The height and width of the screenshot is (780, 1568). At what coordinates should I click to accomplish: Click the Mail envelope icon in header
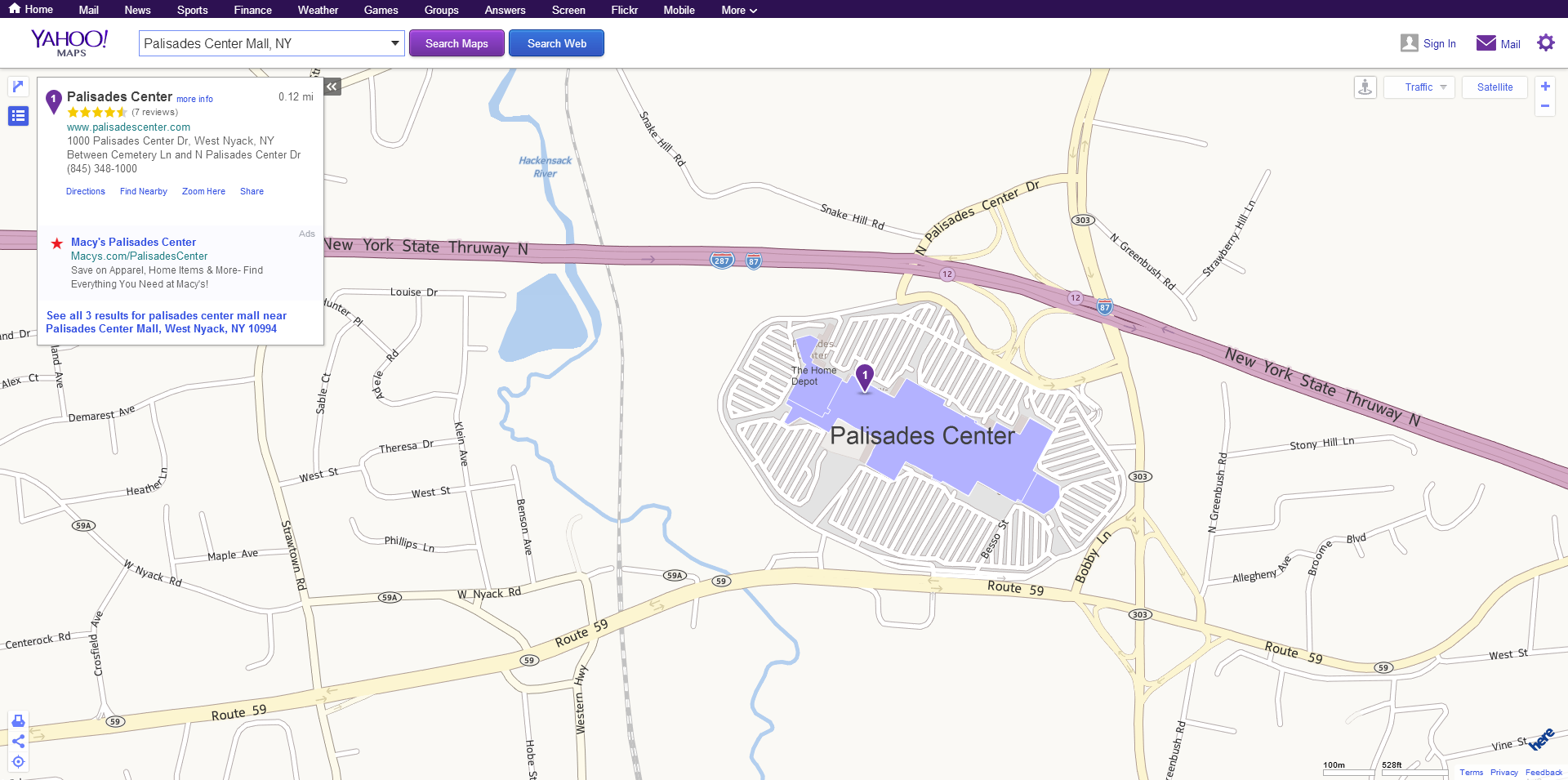[x=1486, y=43]
